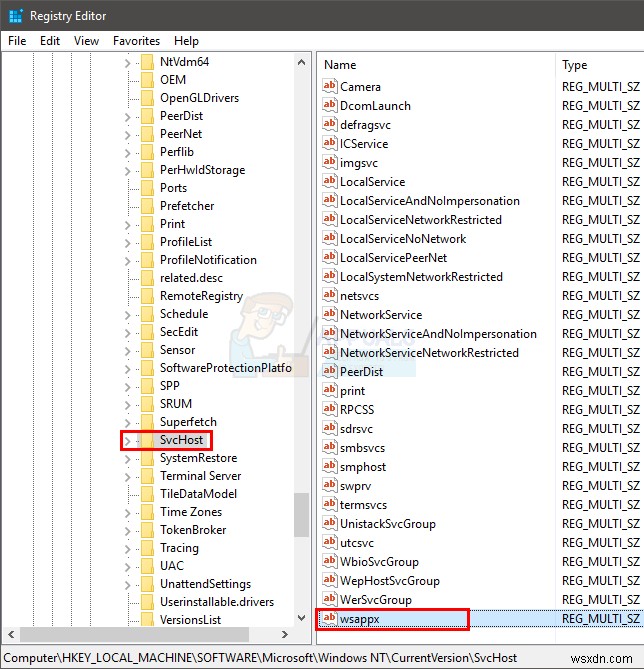Click the folder icon of VersionsList key
Image resolution: width=644 pixels, height=669 pixels.
tap(148, 619)
